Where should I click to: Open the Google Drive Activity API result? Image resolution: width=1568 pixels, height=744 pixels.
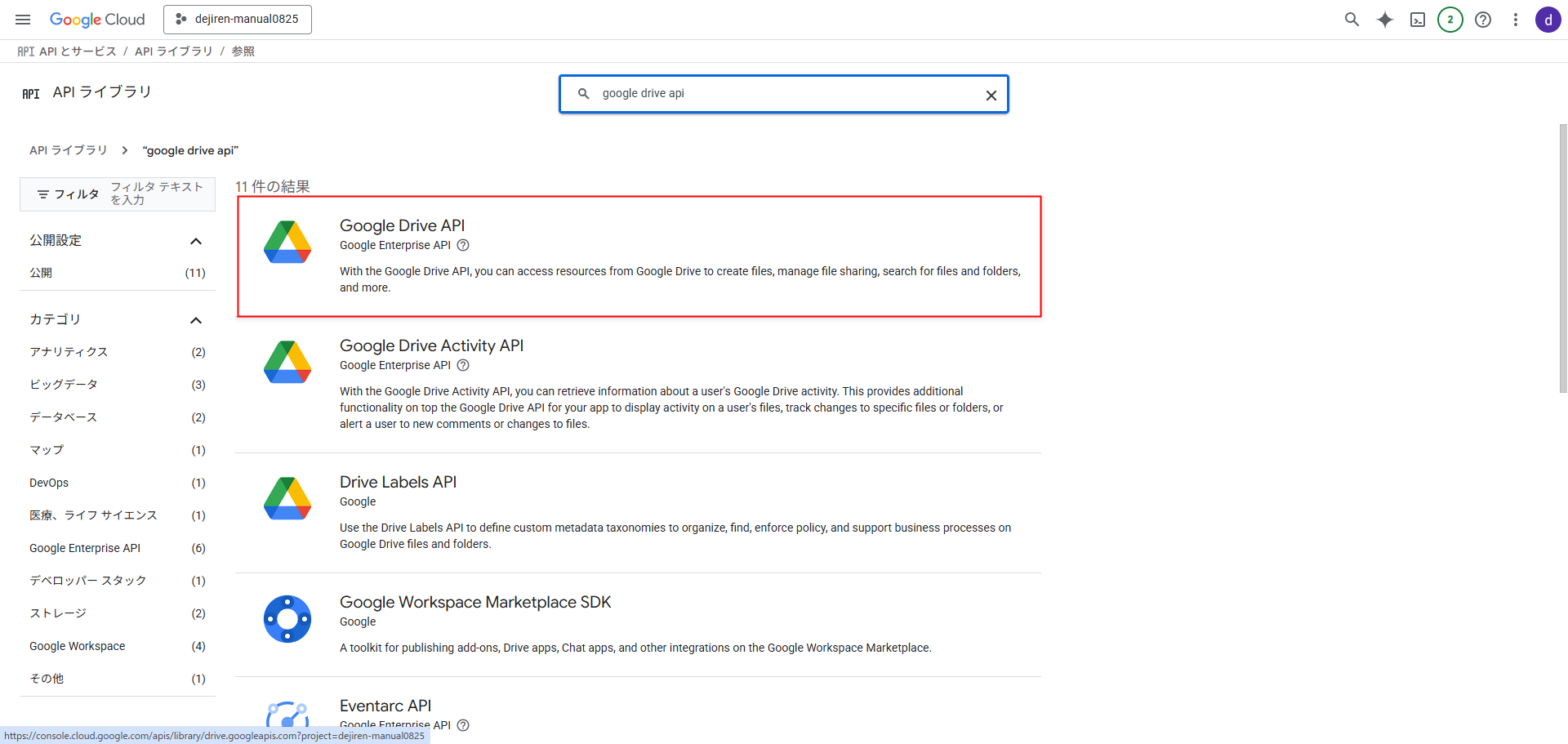431,345
